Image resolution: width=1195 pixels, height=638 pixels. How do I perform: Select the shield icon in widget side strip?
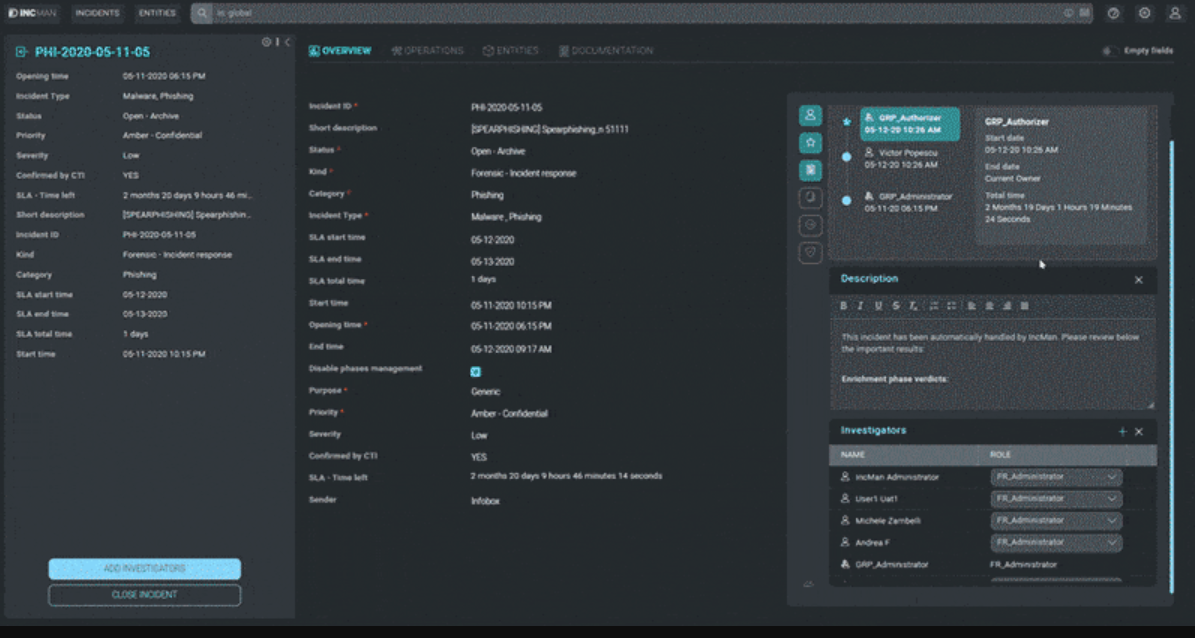coord(810,253)
